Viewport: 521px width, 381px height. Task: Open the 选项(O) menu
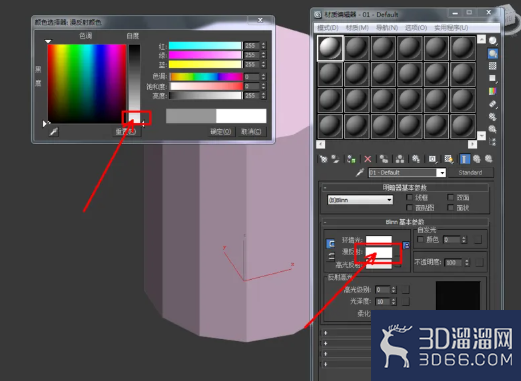416,28
